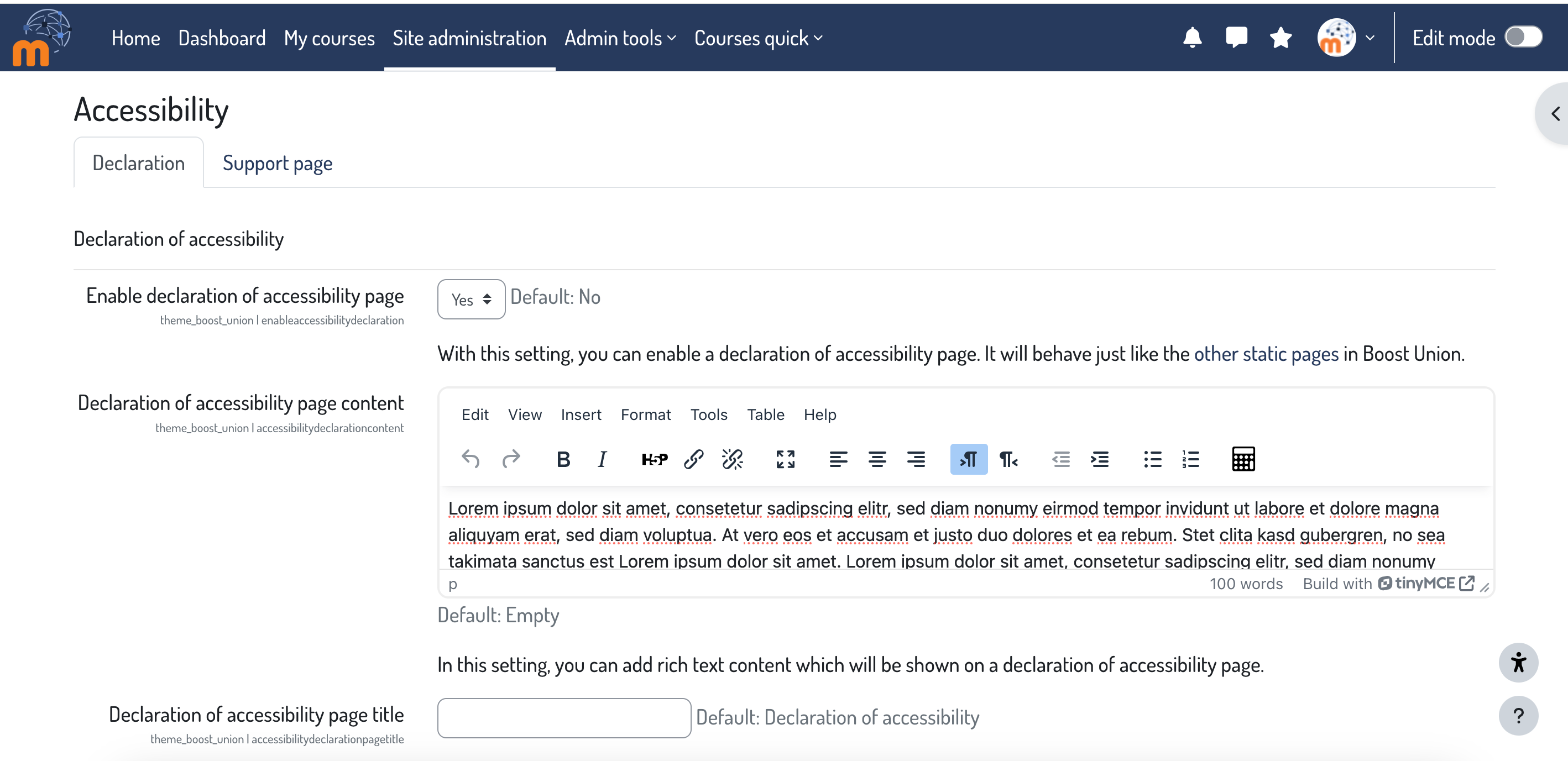Toggle editor fullscreen mode

coord(785,459)
